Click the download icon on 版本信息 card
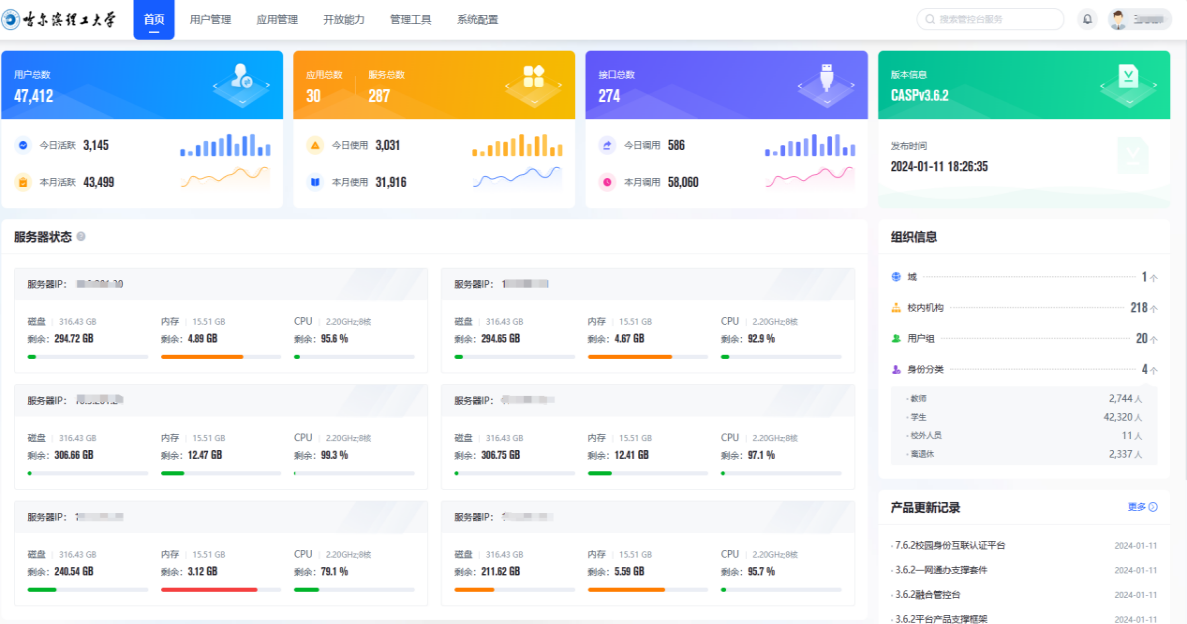The height and width of the screenshot is (624, 1187). (1128, 77)
